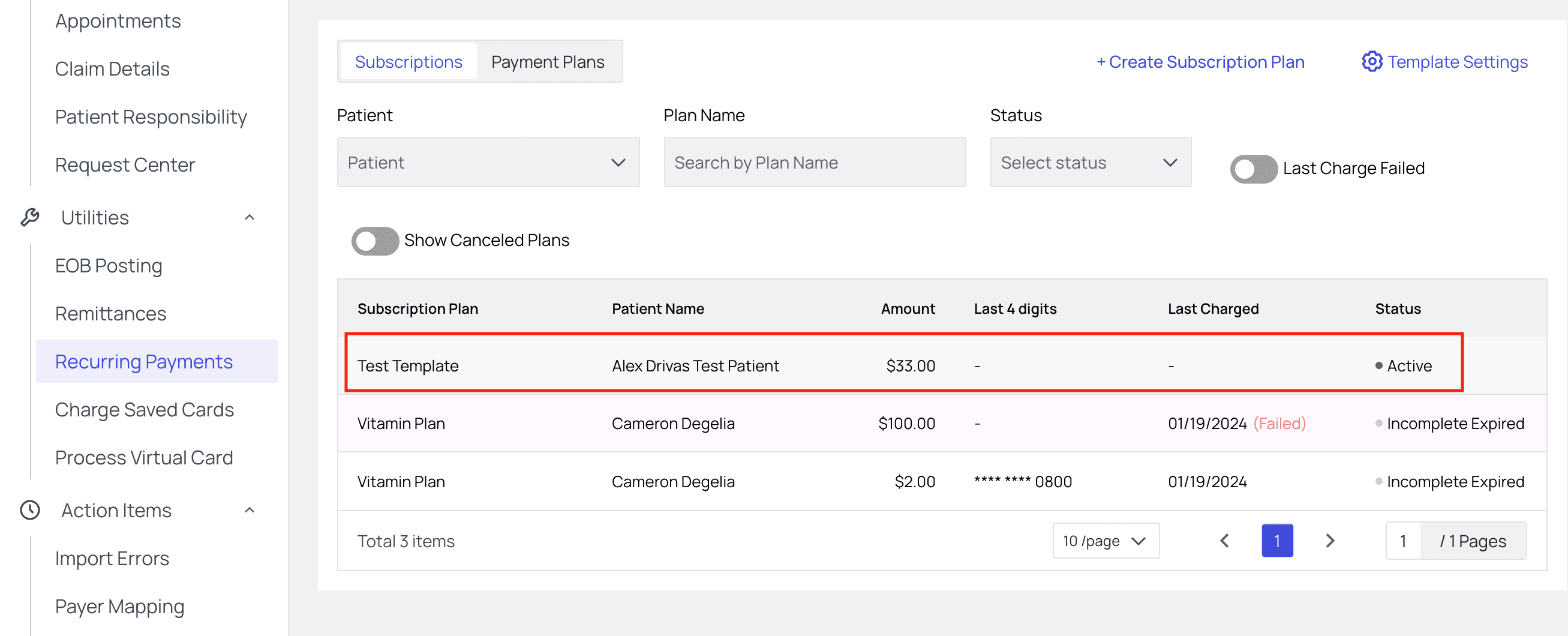1568x636 pixels.
Task: Open EOB Posting in the sidebar
Action: click(x=109, y=265)
